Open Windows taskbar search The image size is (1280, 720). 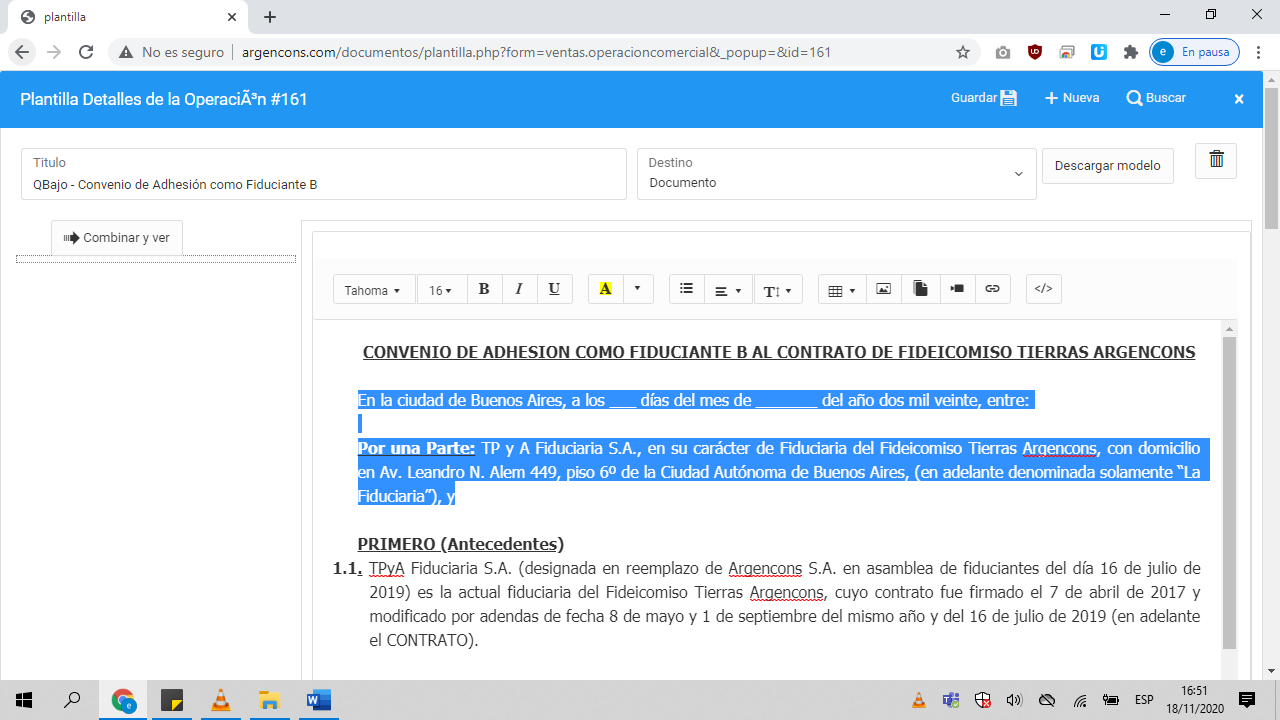(72, 700)
